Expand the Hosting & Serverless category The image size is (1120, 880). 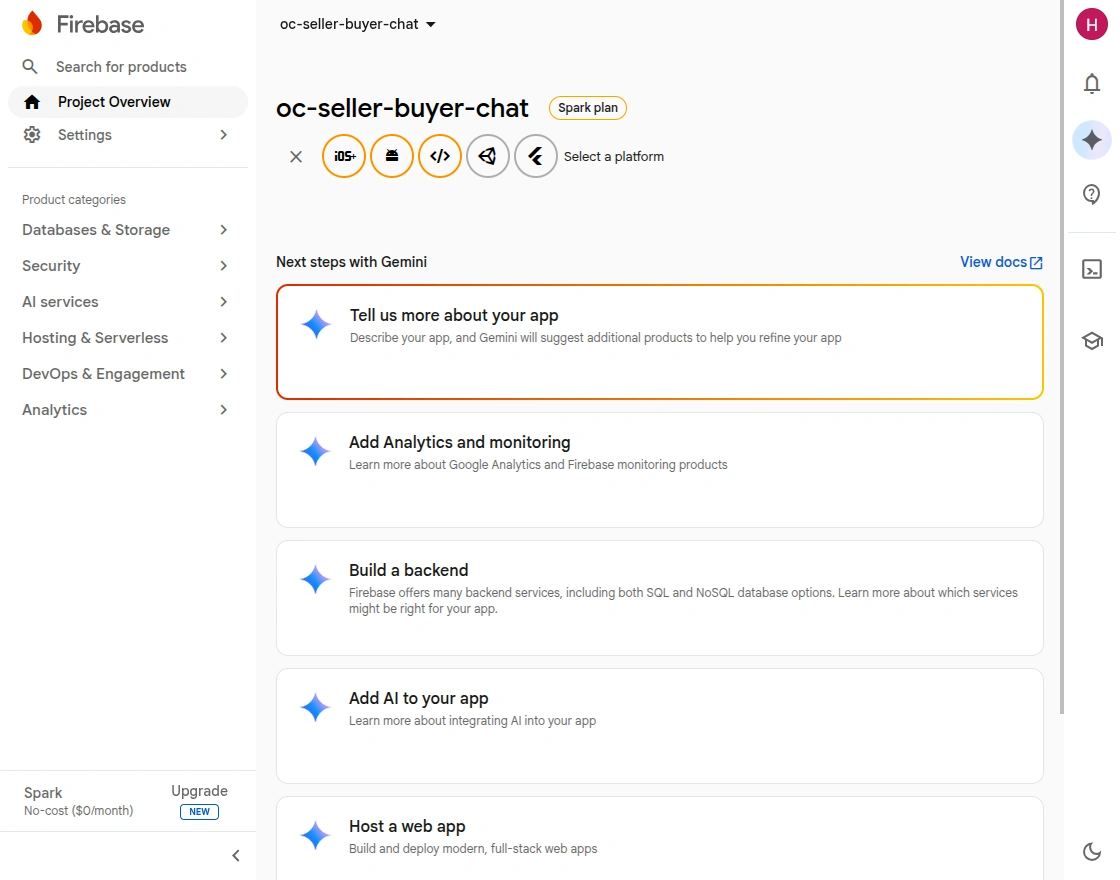point(128,338)
